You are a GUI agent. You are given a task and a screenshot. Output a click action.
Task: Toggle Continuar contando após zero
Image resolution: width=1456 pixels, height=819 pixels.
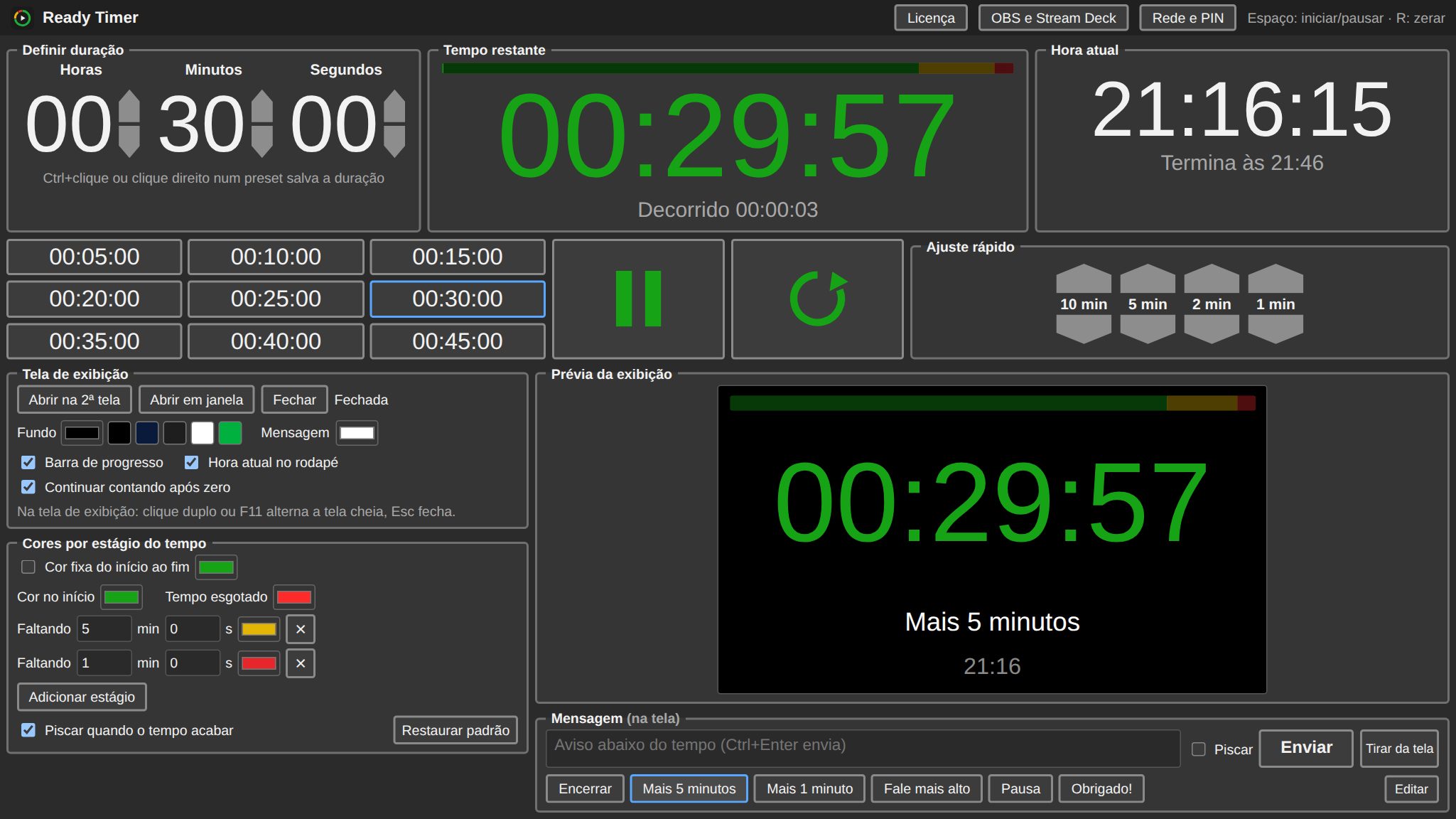pyautogui.click(x=28, y=487)
